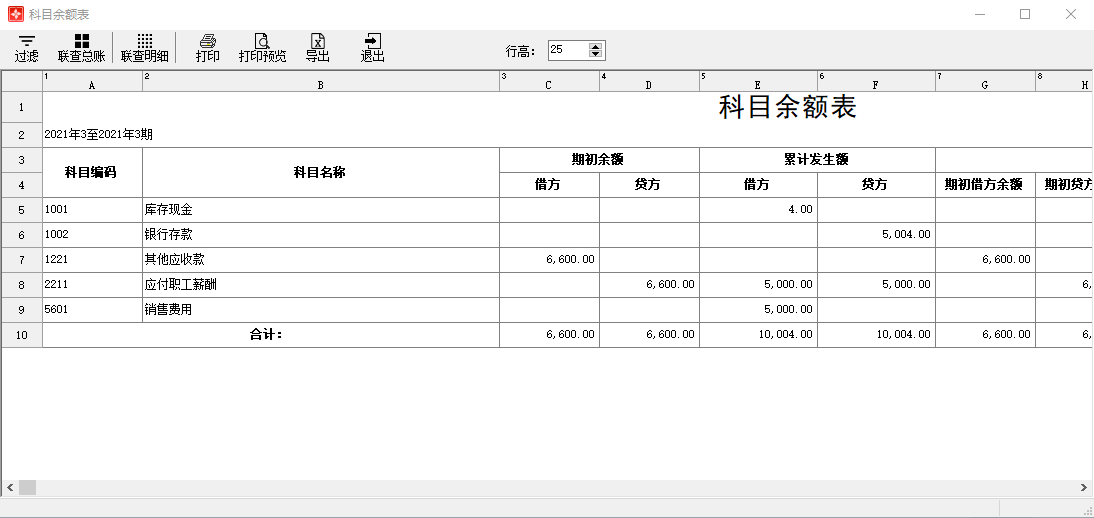1094x518 pixels.
Task: Click the 4.00 debit amount cell
Action: point(758,209)
